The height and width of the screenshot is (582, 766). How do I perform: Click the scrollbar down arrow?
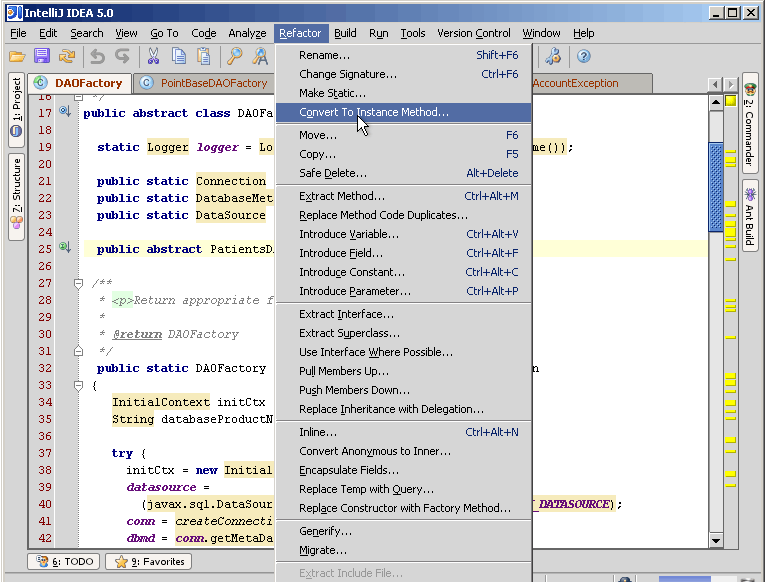click(716, 540)
